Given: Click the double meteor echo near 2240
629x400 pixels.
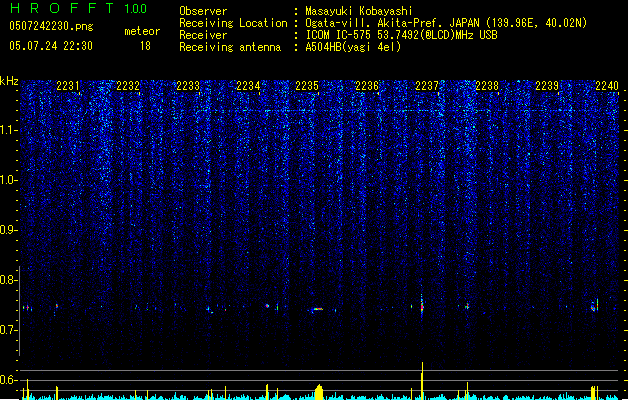Looking at the screenshot, I should tap(595, 306).
